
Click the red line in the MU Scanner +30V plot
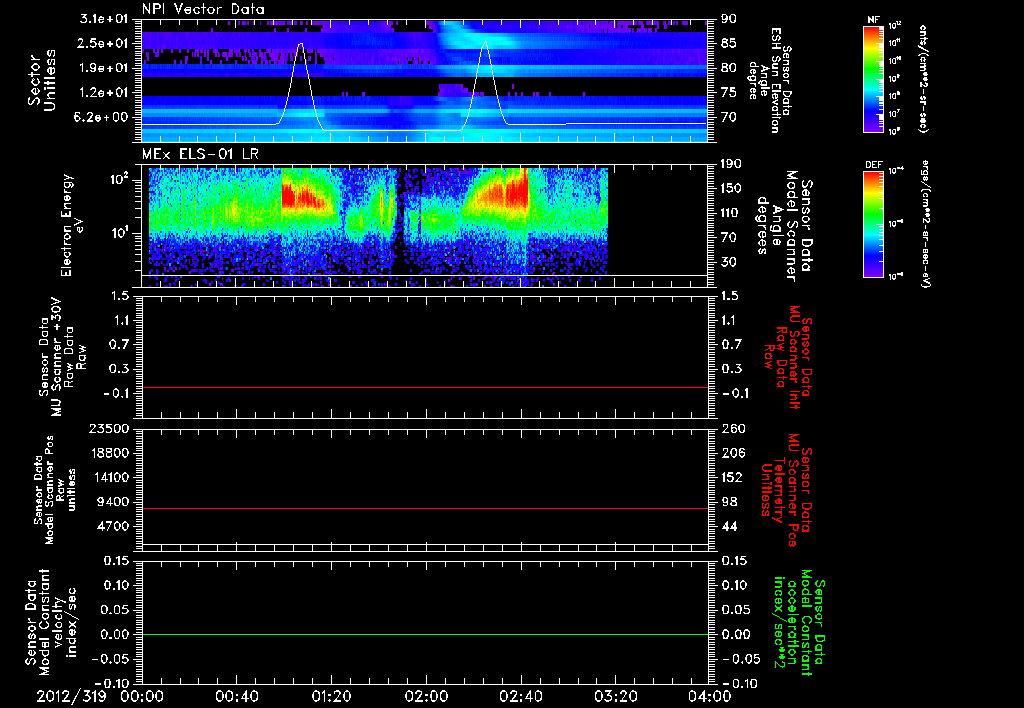coord(424,387)
